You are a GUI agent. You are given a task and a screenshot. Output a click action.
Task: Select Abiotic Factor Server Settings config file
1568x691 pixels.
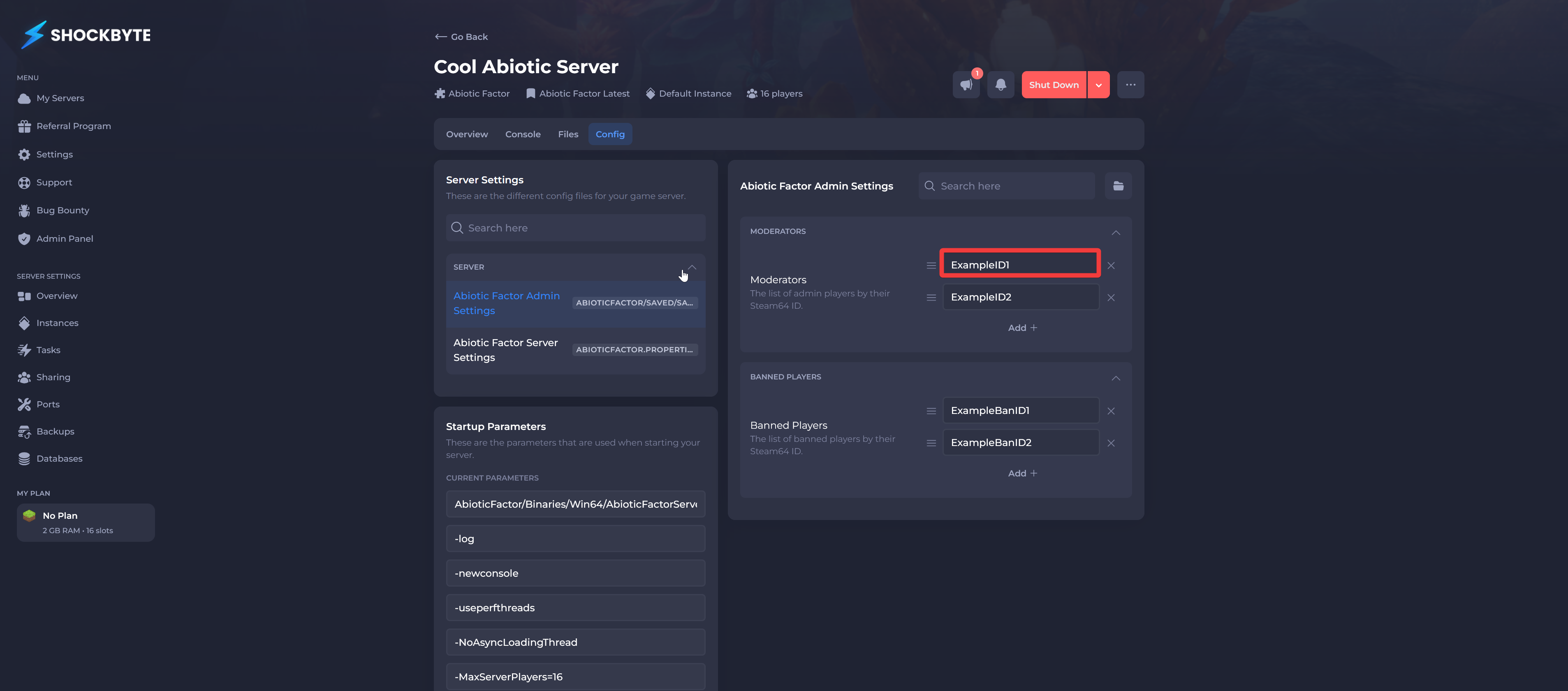(575, 350)
